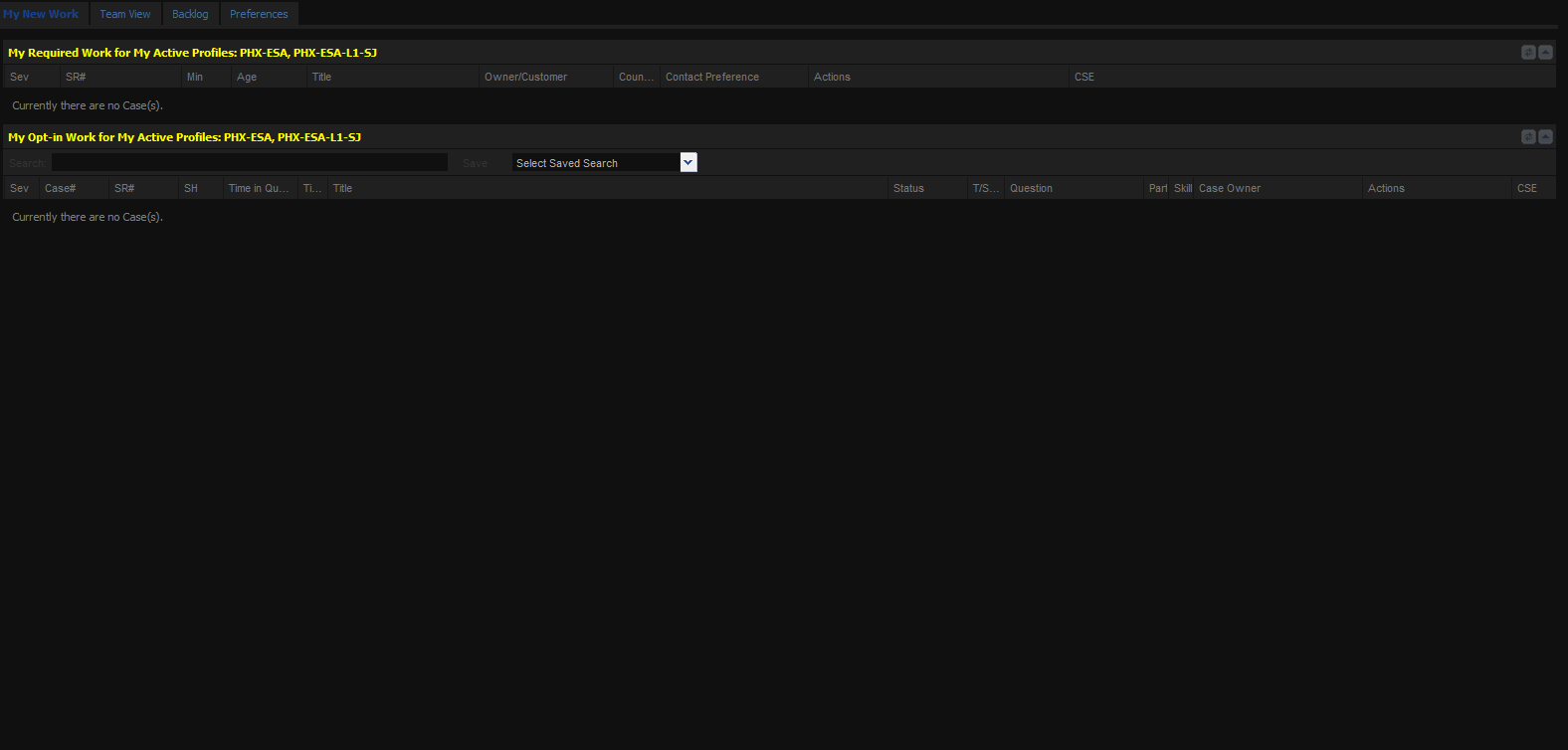Viewport: 1568px width, 750px height.
Task: Click Title header in Opt-in Work table
Action: click(608, 188)
